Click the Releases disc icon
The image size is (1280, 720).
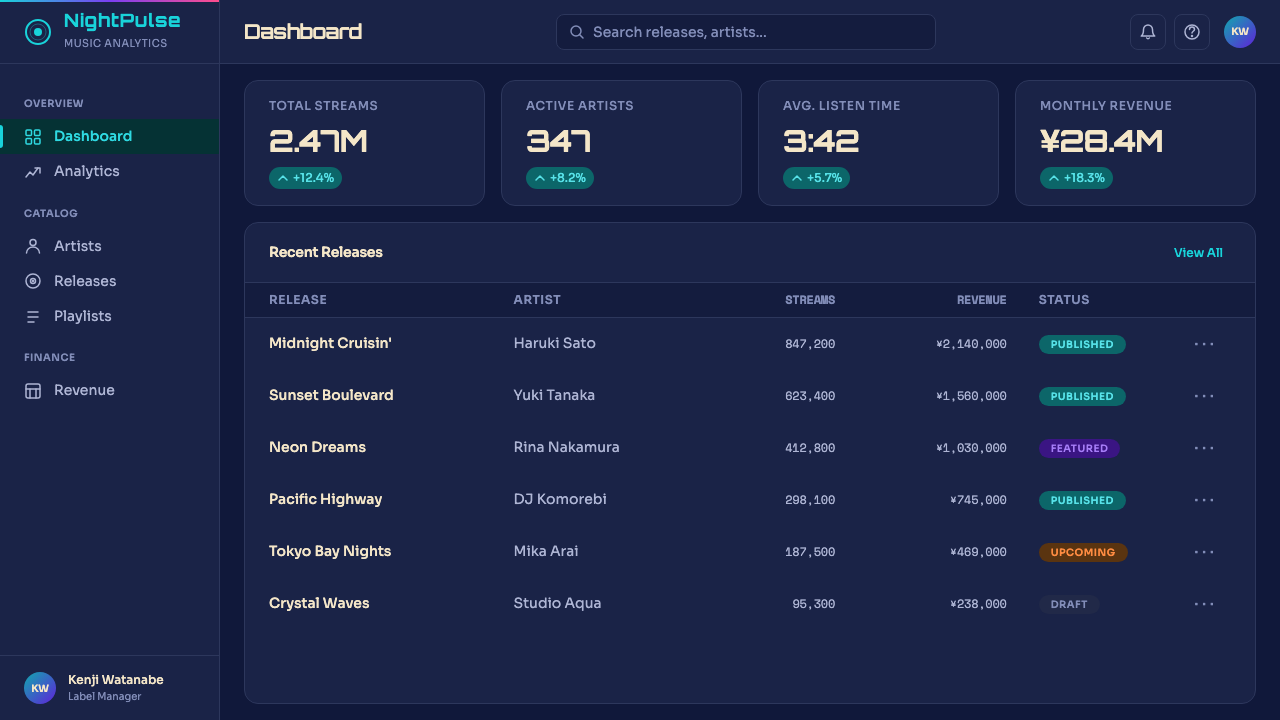click(33, 281)
